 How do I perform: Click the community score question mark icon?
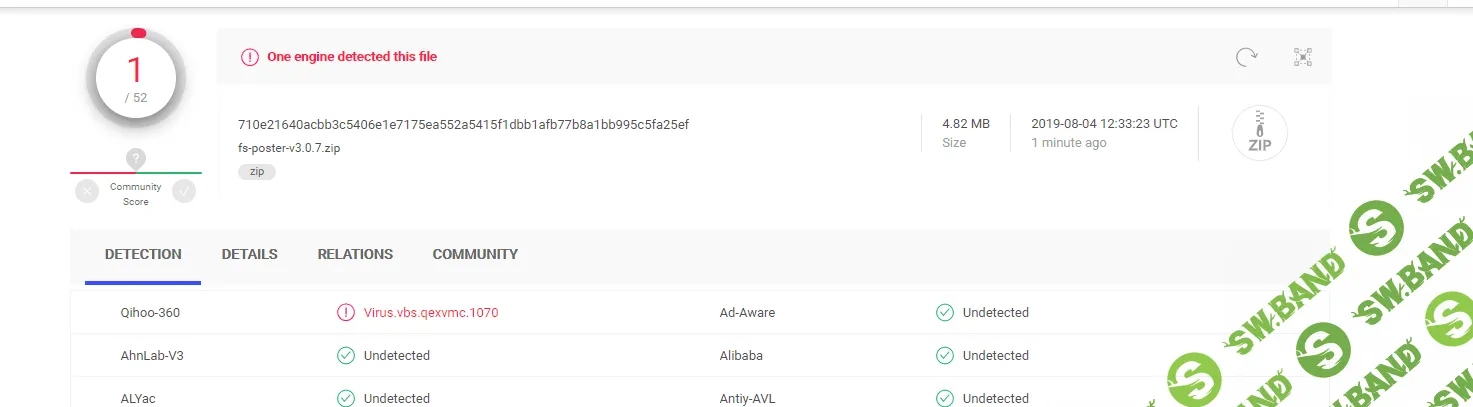click(136, 158)
